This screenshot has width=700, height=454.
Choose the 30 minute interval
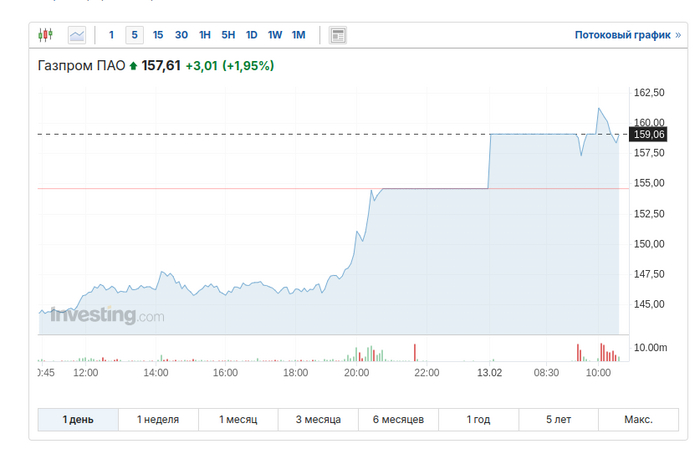181,35
